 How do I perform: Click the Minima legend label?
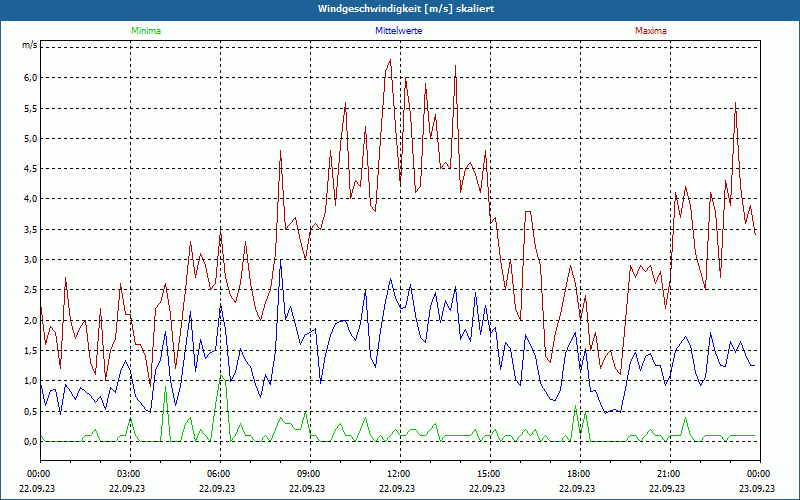point(146,31)
